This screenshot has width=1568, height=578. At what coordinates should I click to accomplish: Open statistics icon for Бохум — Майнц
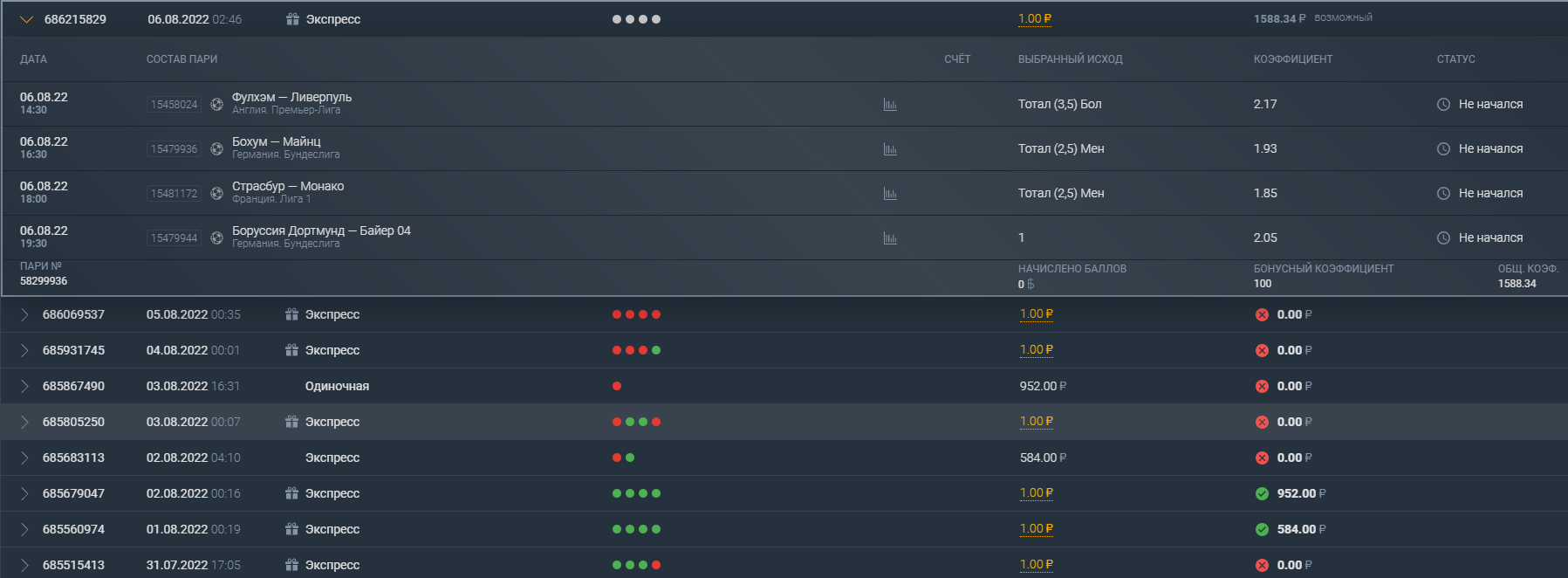coord(890,149)
